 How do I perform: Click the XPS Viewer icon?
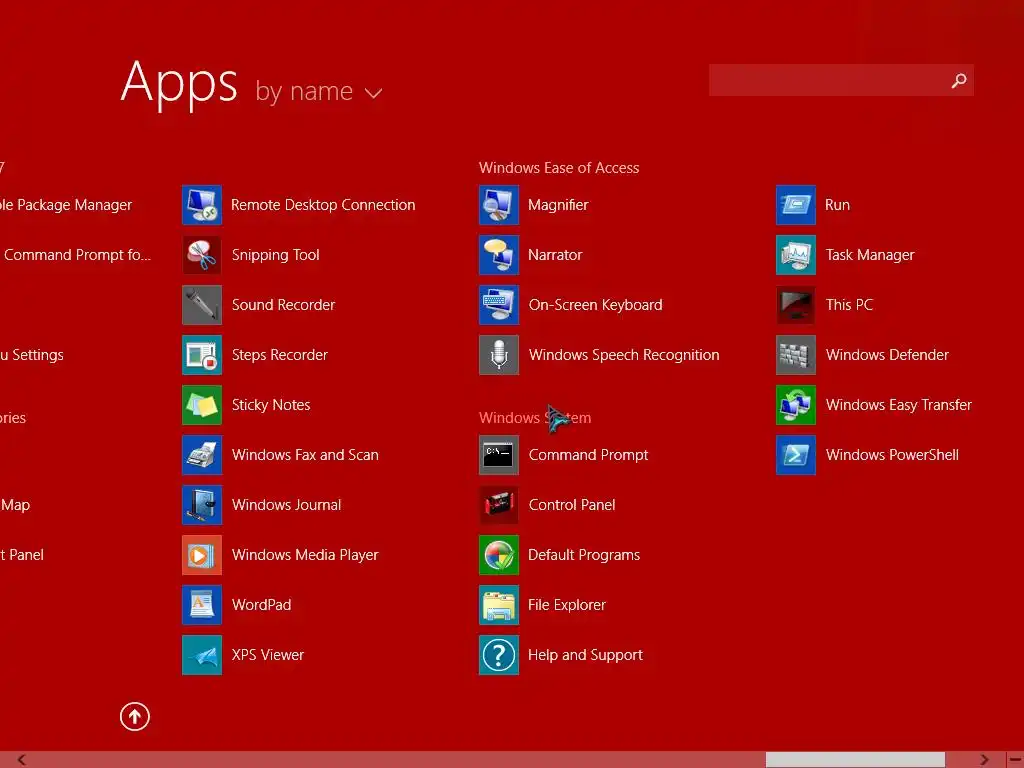click(x=202, y=655)
